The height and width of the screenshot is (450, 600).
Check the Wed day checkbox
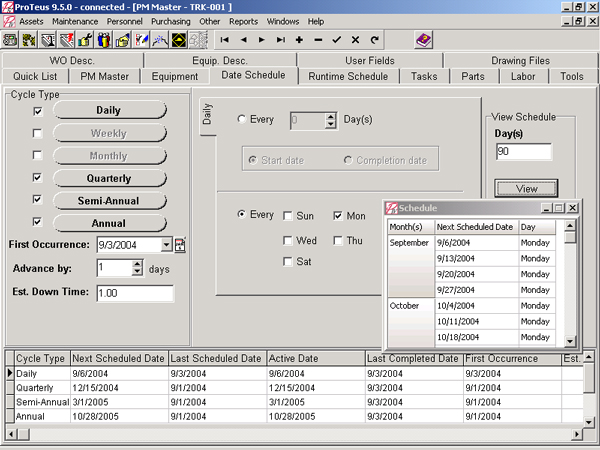[288, 241]
